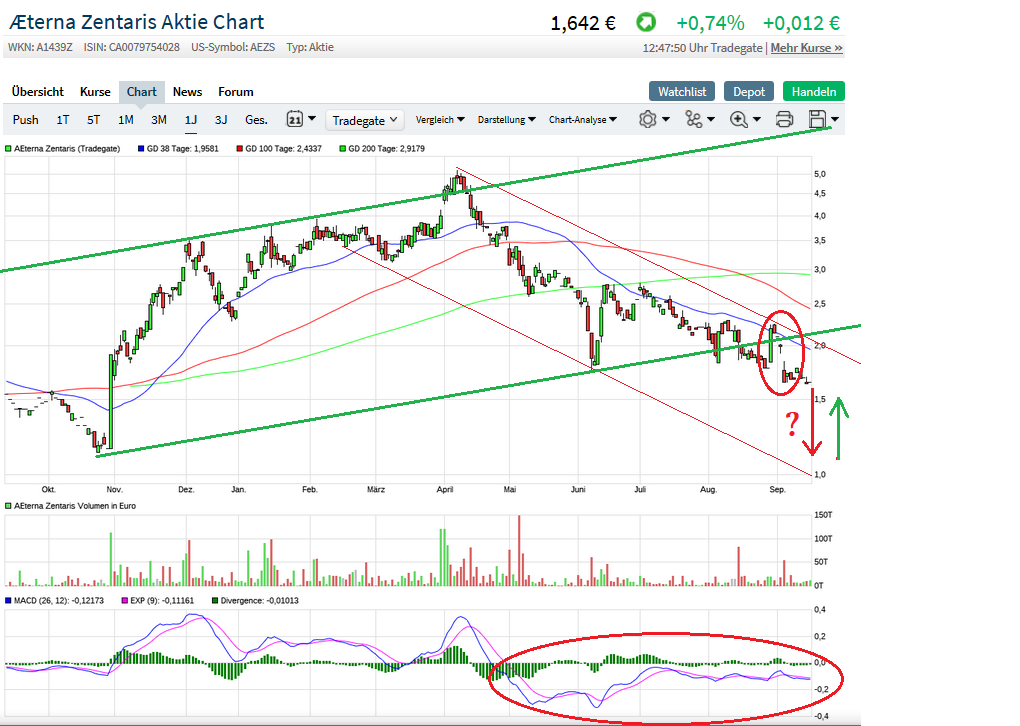Viewport: 1020px width, 726px height.
Task: Click the current price 1,642 €
Action: 583,23
